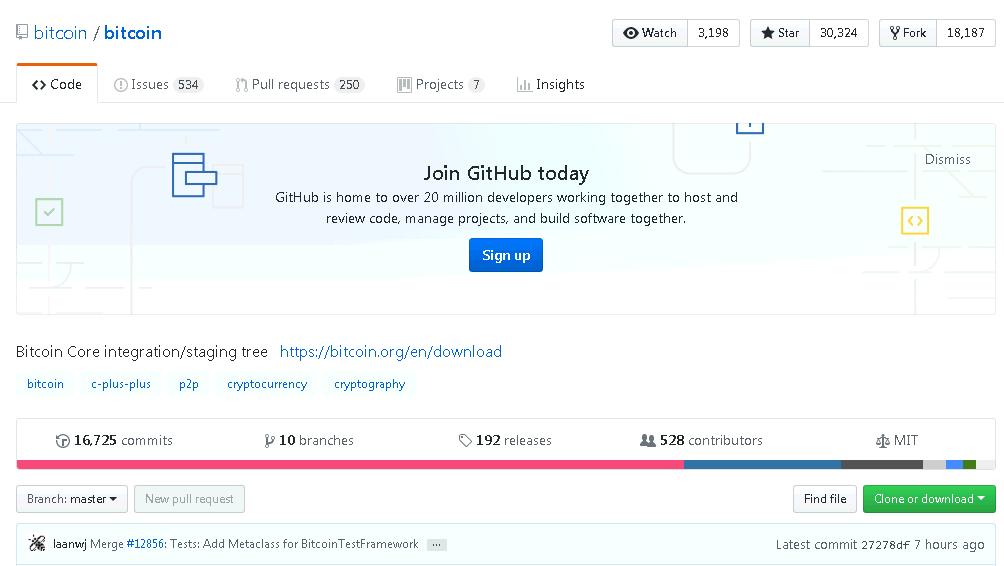
Task: Switch to the Issues tab
Action: click(x=158, y=85)
